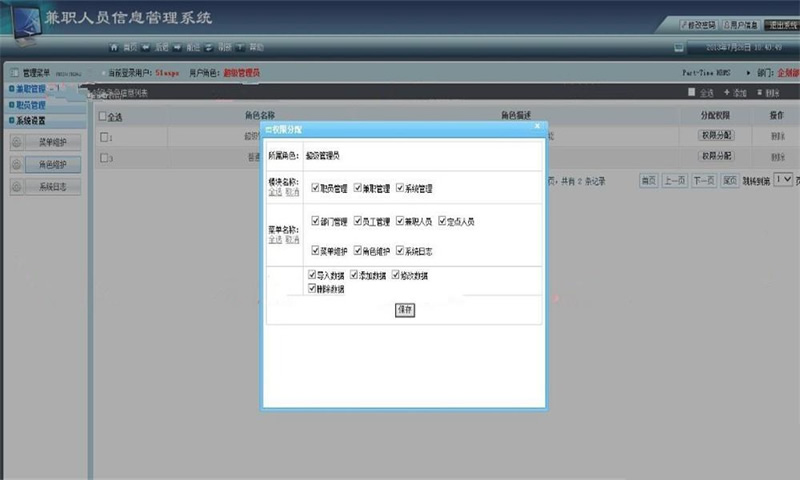The height and width of the screenshot is (480, 800).
Task: Open 角色维护 in the sidebar menu
Action: coord(53,164)
